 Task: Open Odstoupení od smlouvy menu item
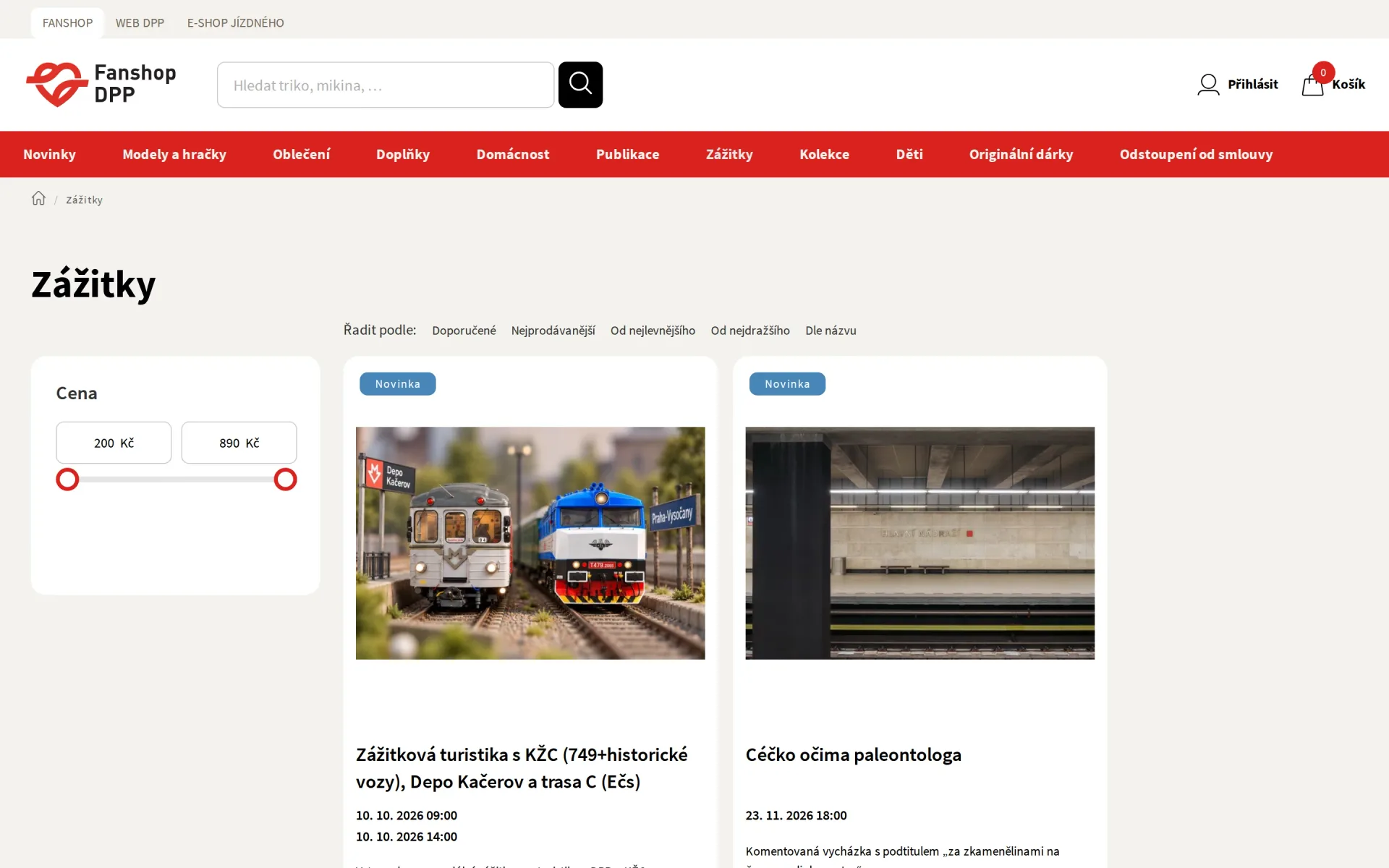point(1196,154)
